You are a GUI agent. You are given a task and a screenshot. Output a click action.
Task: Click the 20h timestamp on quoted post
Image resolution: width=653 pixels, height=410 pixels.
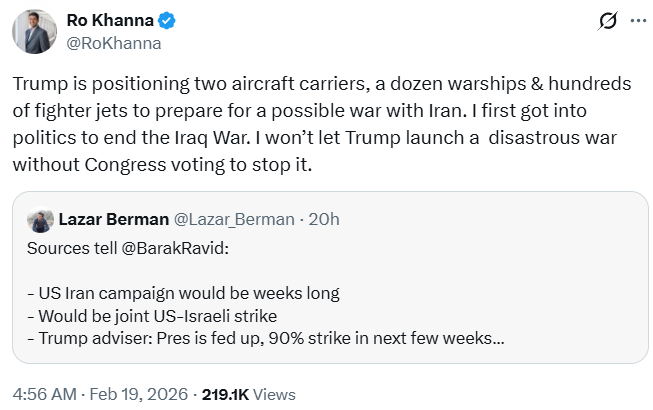tap(322, 219)
